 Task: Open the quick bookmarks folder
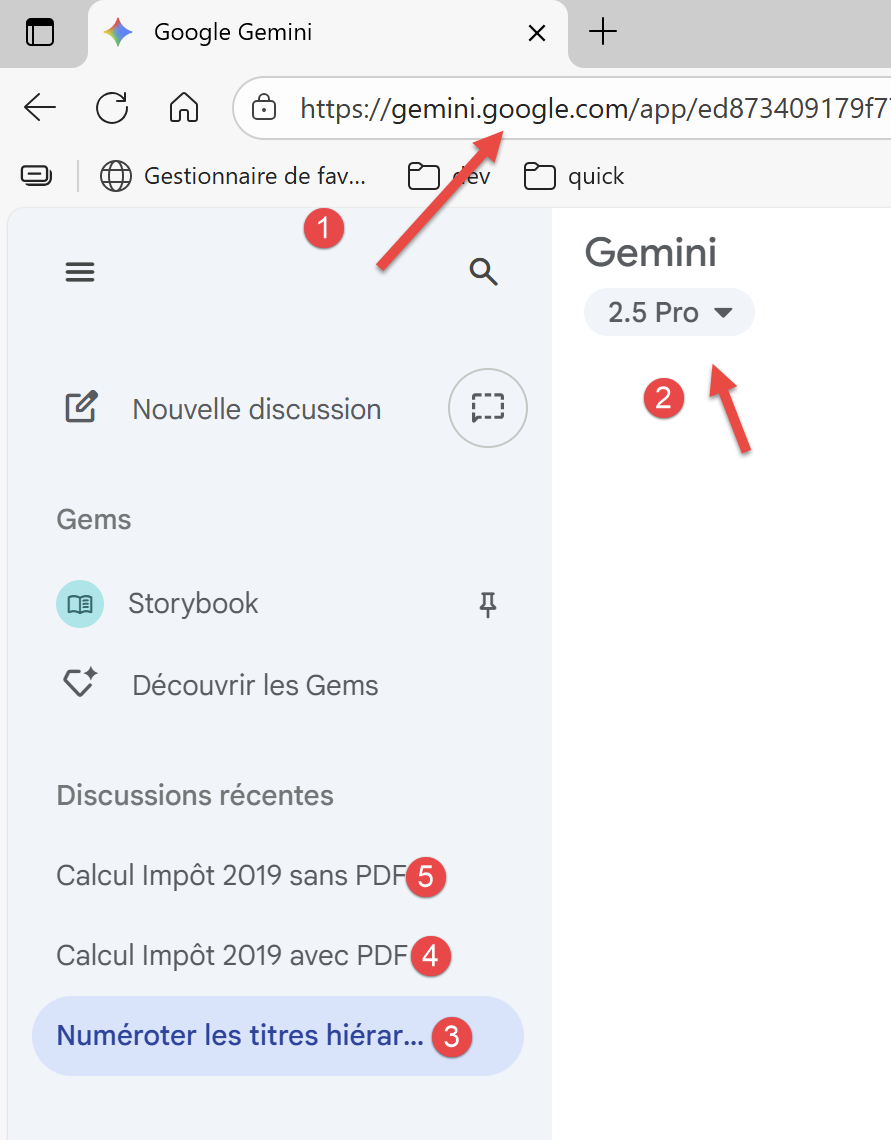click(x=574, y=177)
